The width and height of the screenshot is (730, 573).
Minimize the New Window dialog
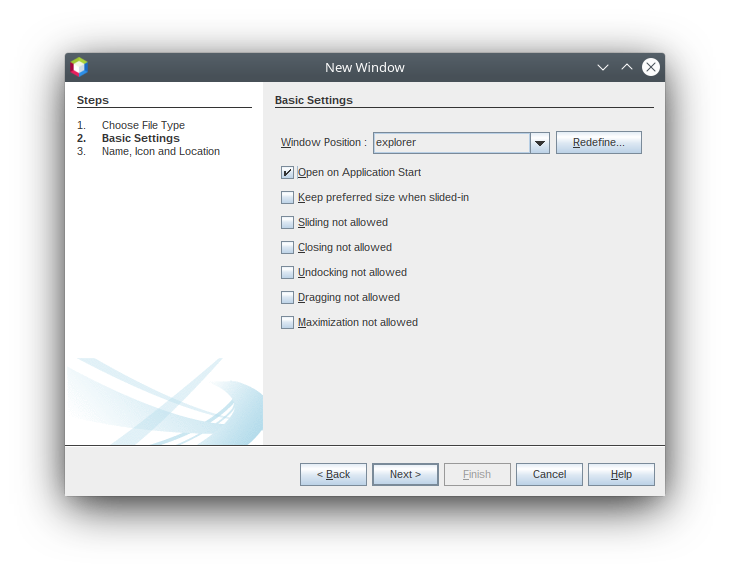click(x=603, y=67)
